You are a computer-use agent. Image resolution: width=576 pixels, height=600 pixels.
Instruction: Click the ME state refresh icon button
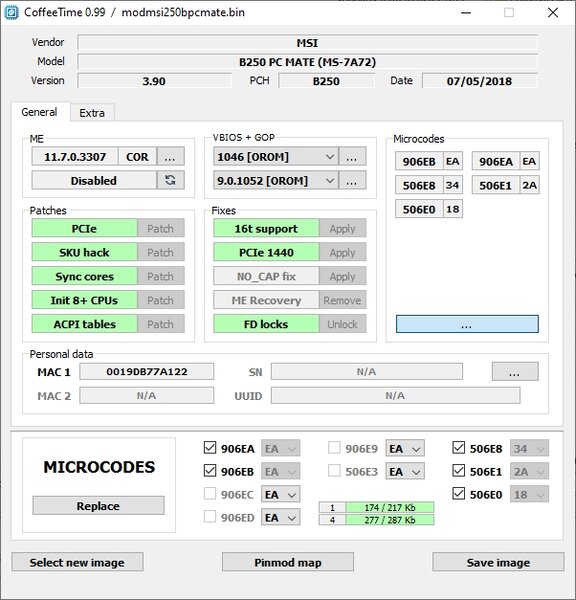(171, 180)
